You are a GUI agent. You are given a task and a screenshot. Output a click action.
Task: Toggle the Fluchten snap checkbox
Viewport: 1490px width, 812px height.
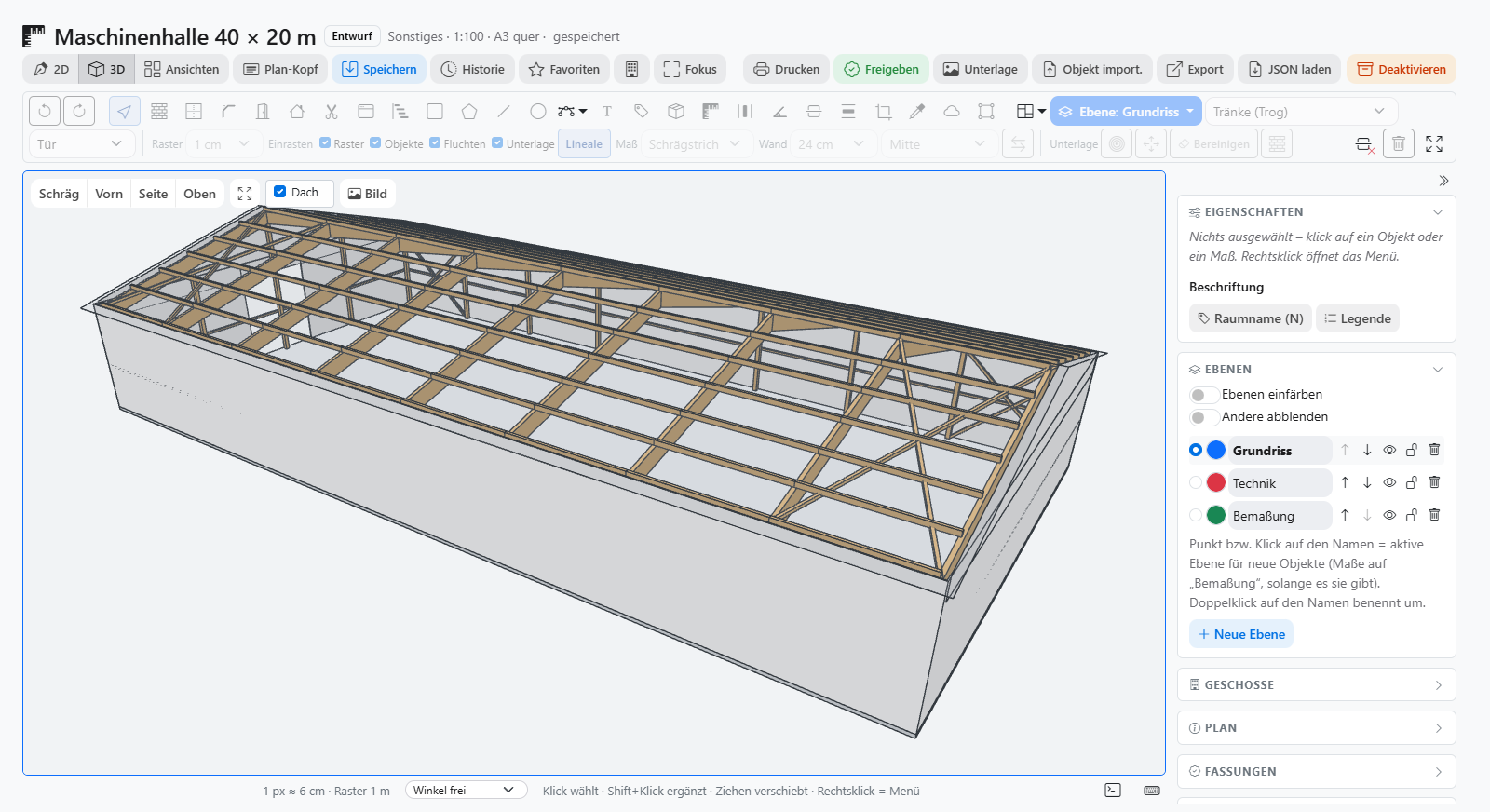point(435,142)
